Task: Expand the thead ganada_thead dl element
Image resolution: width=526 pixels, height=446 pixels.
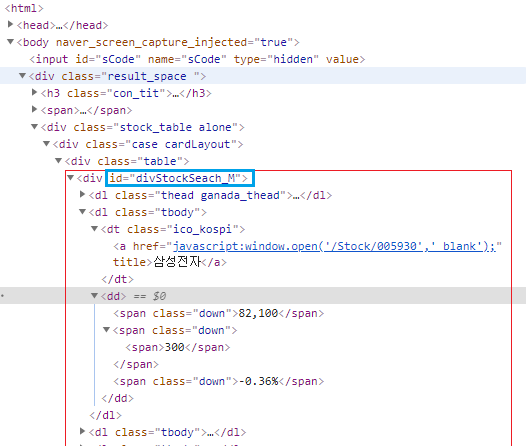Action: [82, 194]
